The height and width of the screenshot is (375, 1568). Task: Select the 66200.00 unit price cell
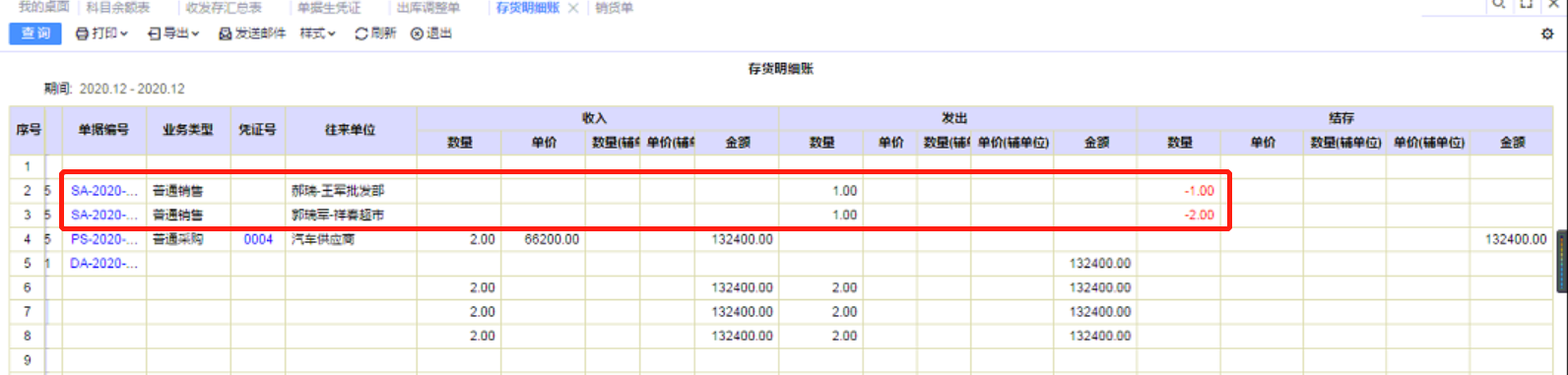543,239
